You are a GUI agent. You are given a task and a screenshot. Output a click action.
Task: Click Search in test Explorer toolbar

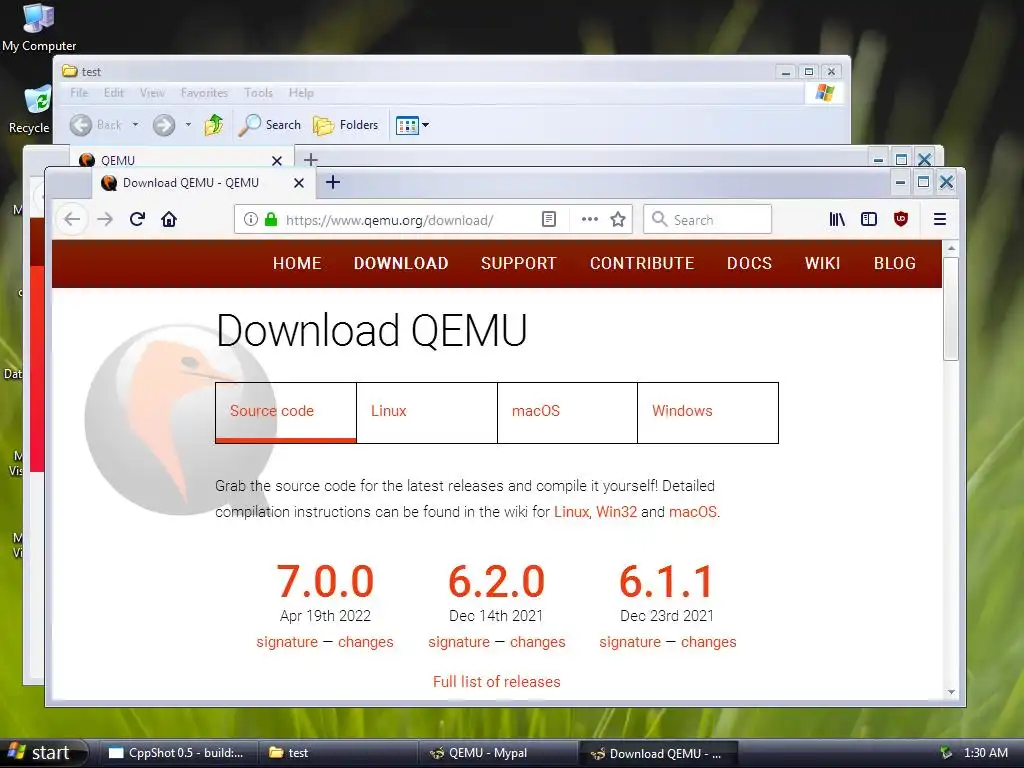(270, 125)
